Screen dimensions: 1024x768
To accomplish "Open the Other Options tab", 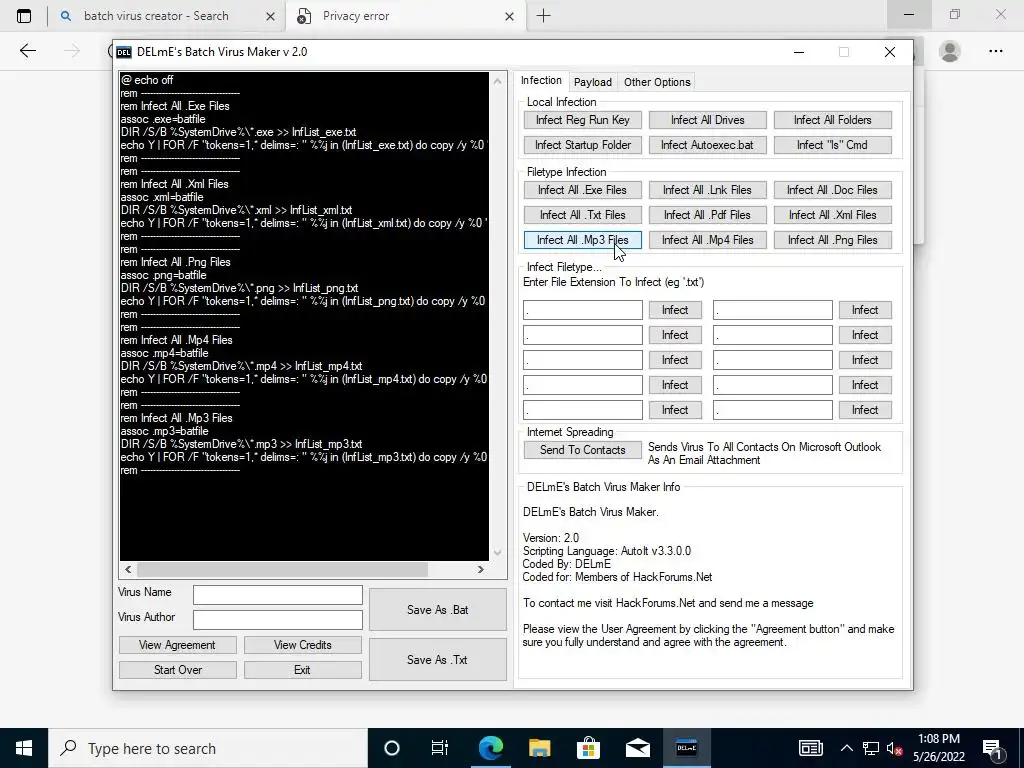I will tap(656, 82).
